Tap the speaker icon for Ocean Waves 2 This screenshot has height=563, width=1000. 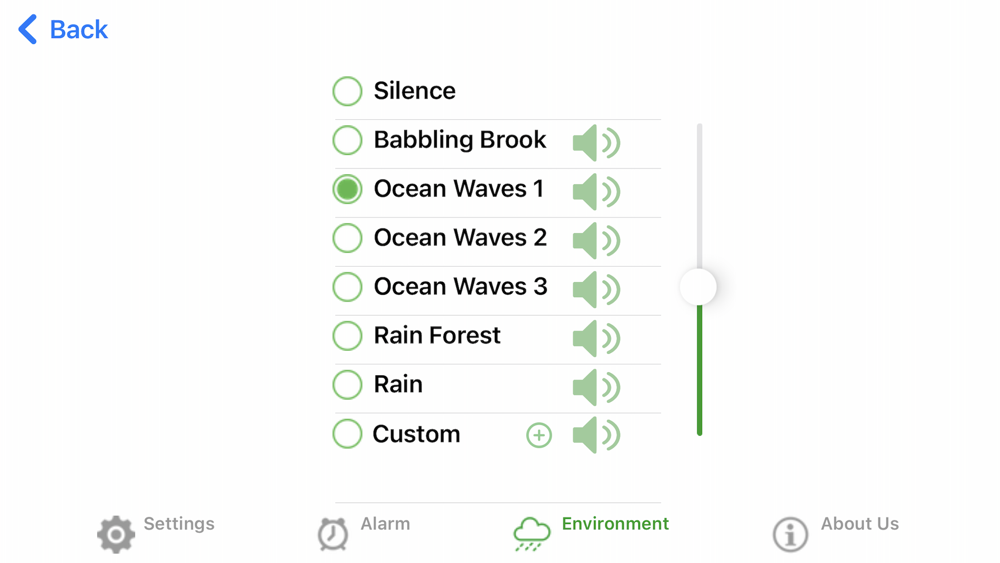(x=596, y=241)
